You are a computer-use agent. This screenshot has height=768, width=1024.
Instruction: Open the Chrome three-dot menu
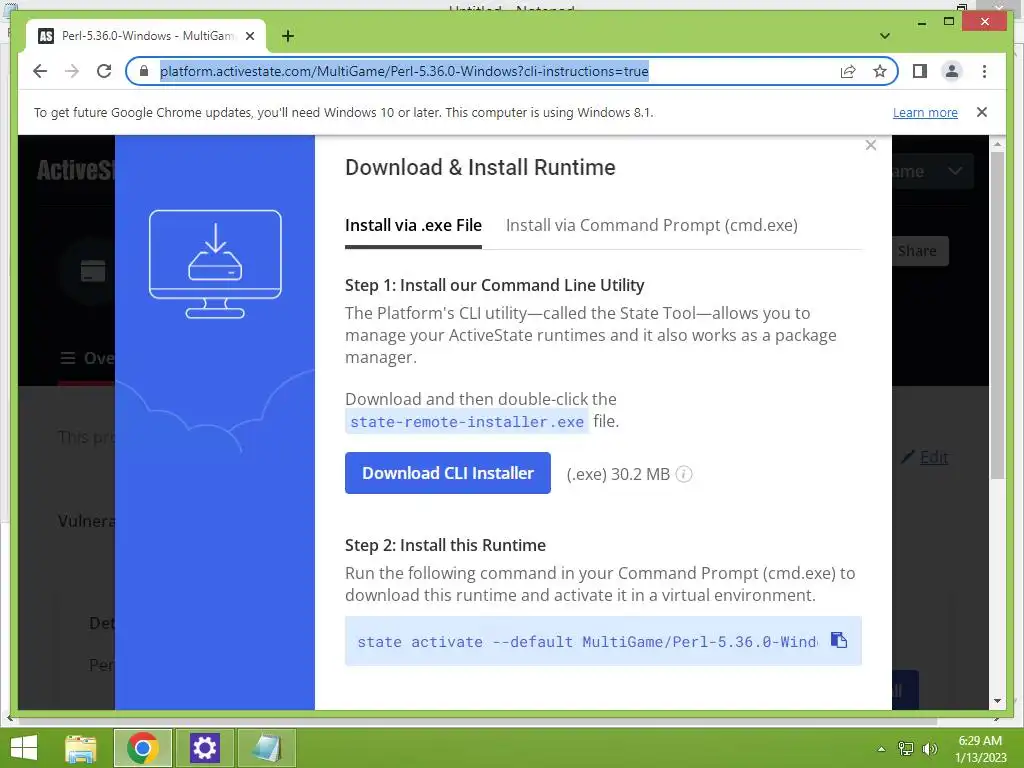(984, 71)
